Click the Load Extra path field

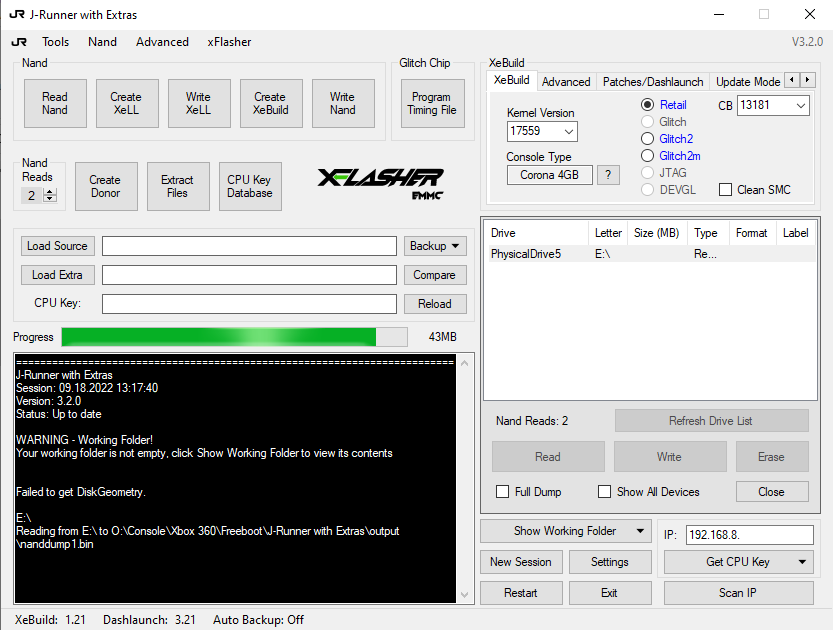pos(249,275)
